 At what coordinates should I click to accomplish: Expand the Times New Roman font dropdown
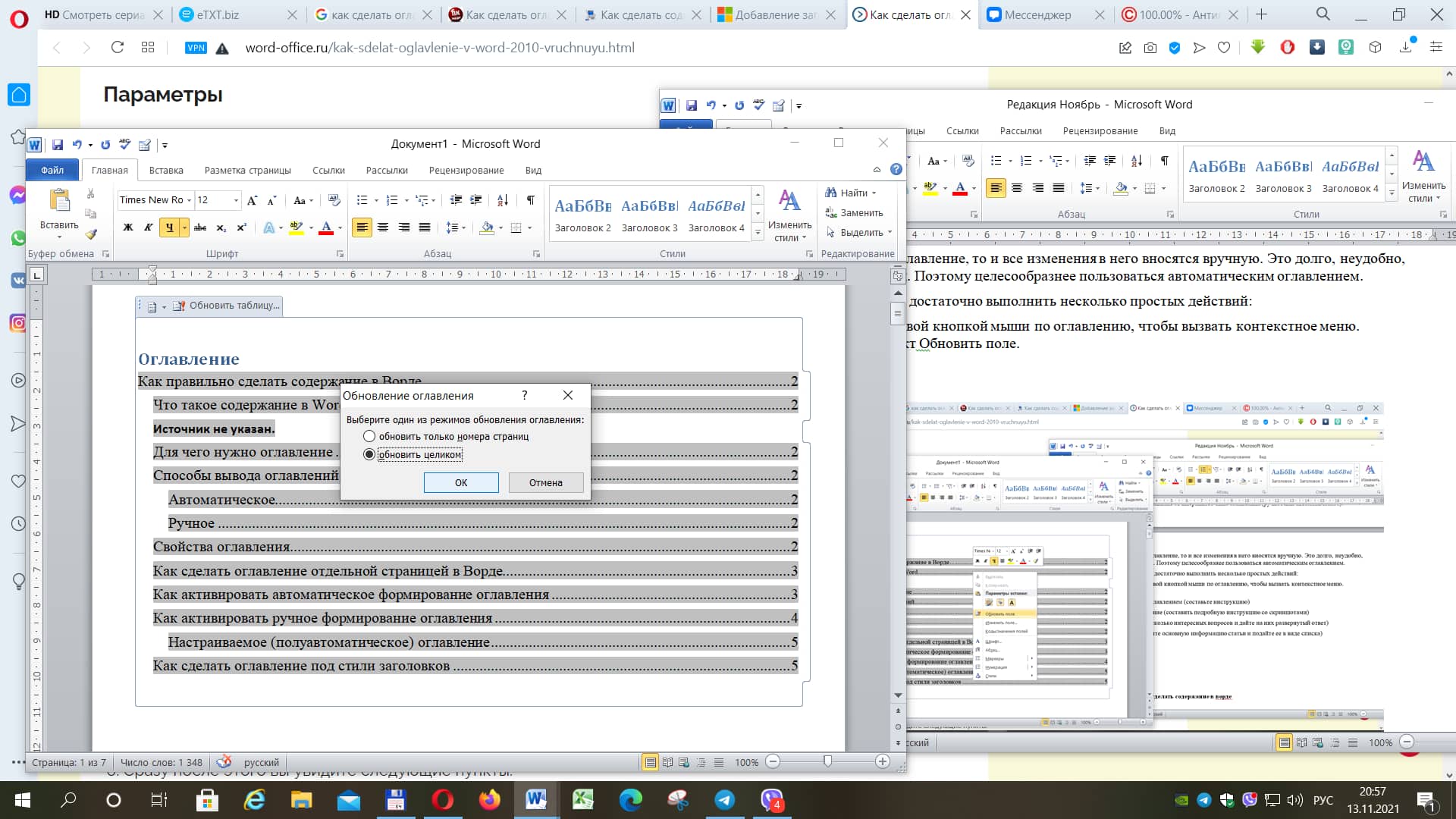point(189,200)
